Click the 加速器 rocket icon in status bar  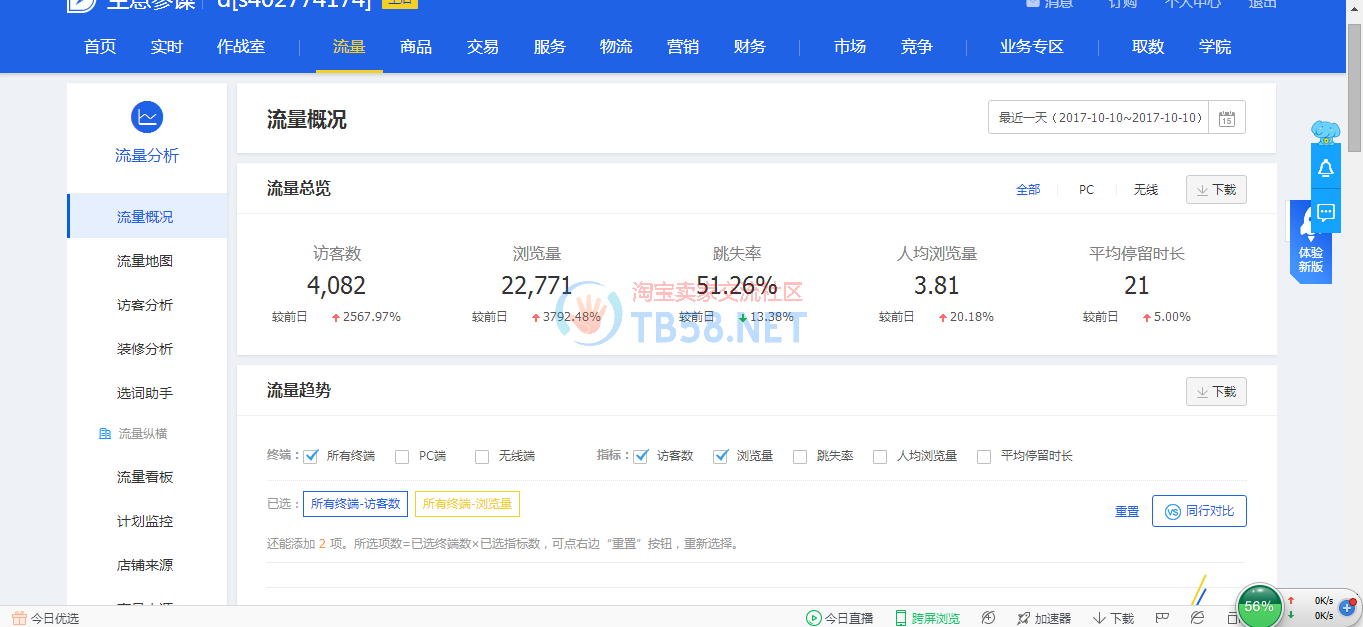click(x=1023, y=618)
